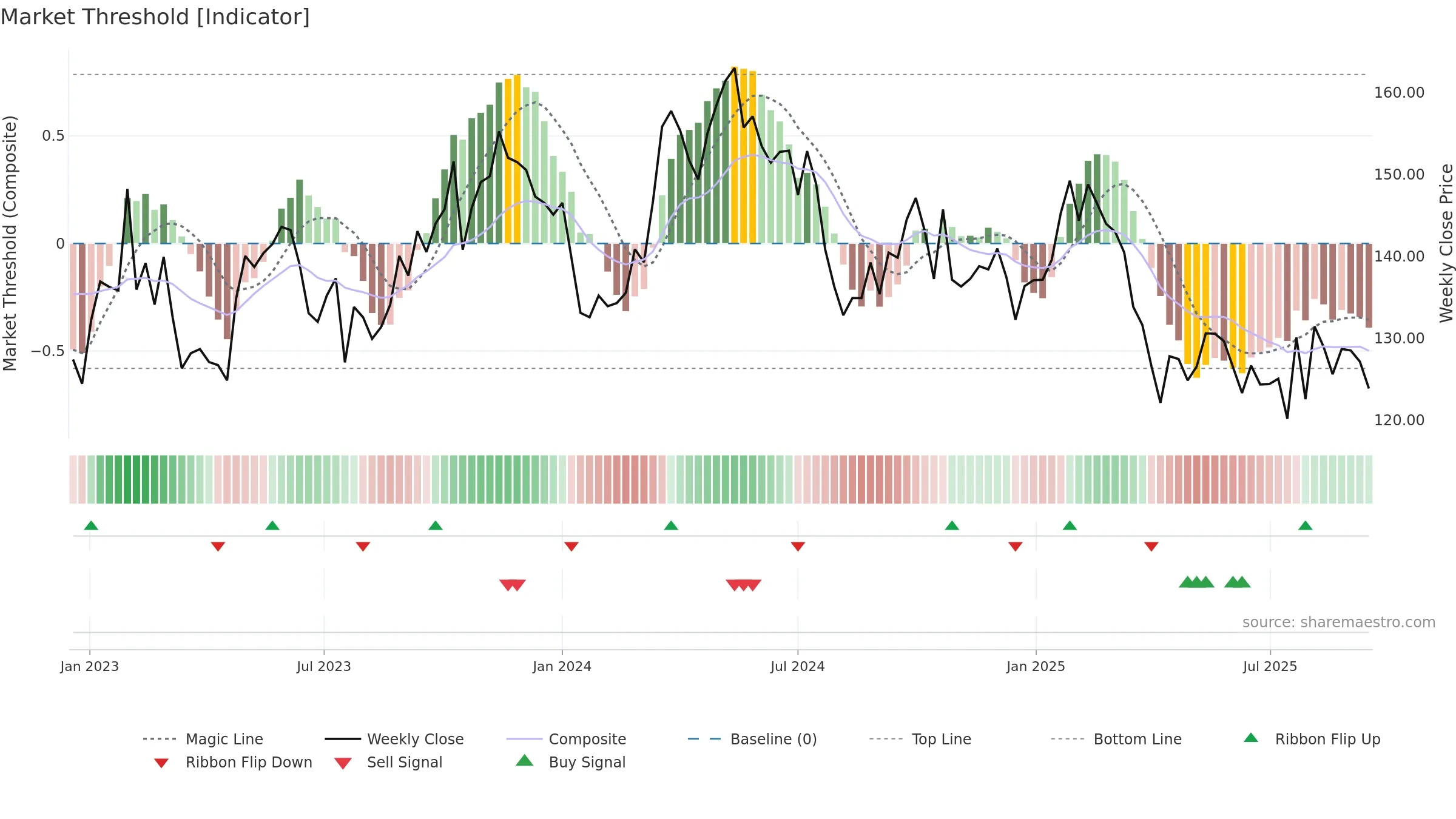Click the 130.00 price axis label

click(1400, 339)
